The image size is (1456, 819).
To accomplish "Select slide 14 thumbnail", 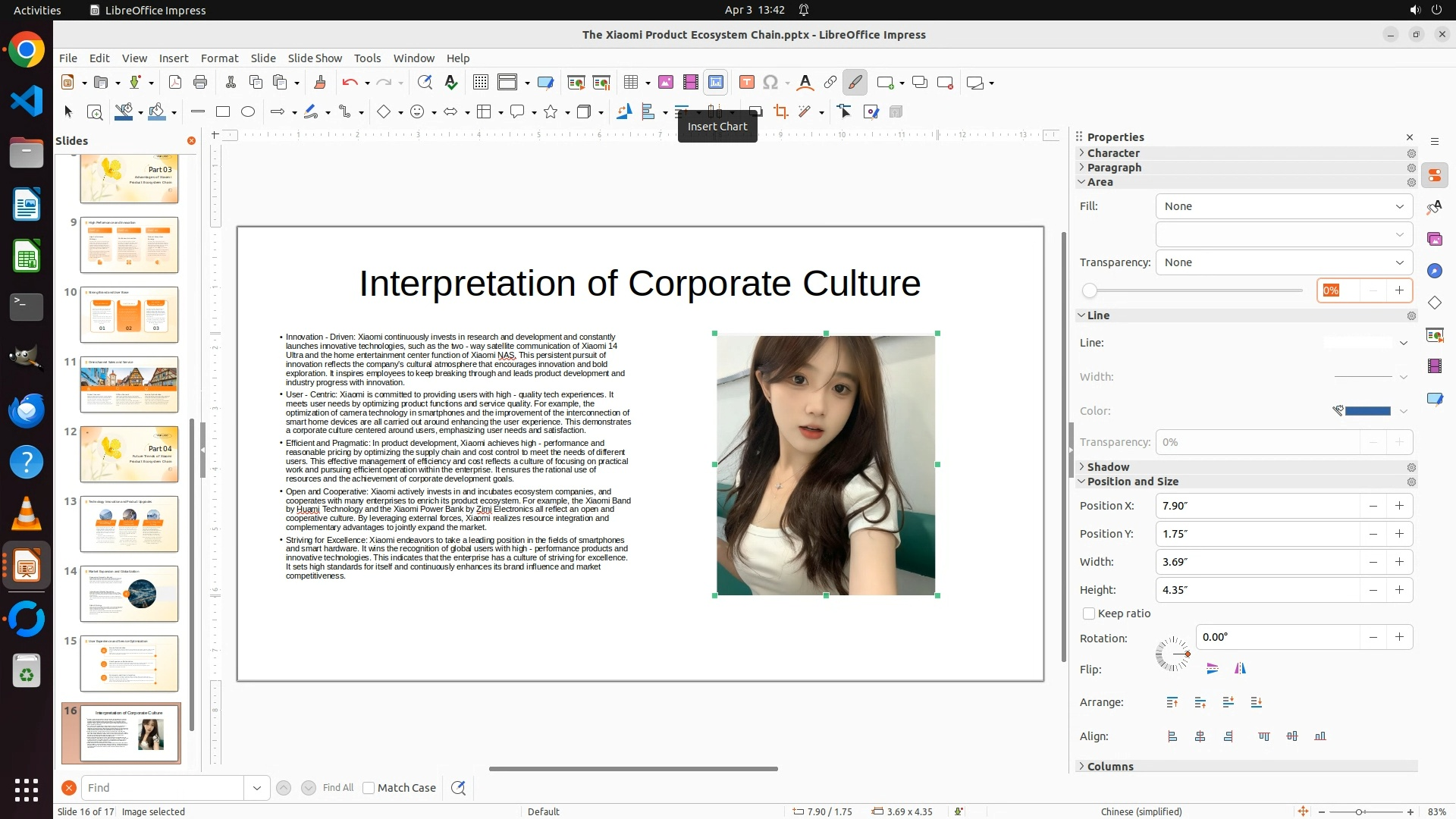I will [129, 594].
